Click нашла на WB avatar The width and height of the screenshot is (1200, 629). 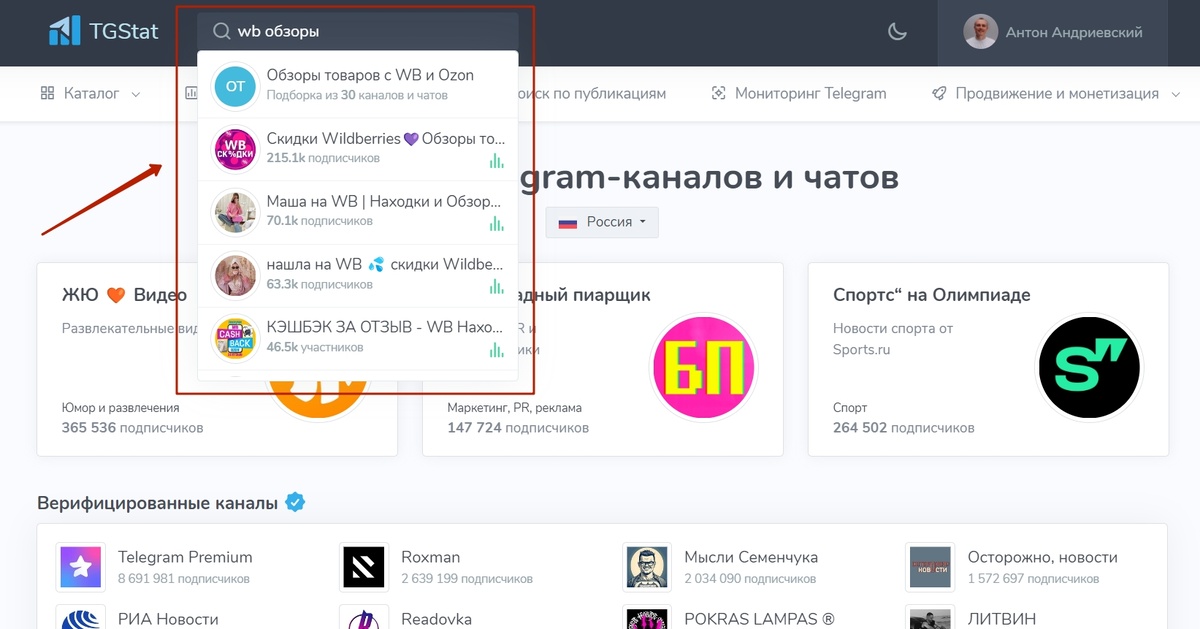[x=236, y=274]
